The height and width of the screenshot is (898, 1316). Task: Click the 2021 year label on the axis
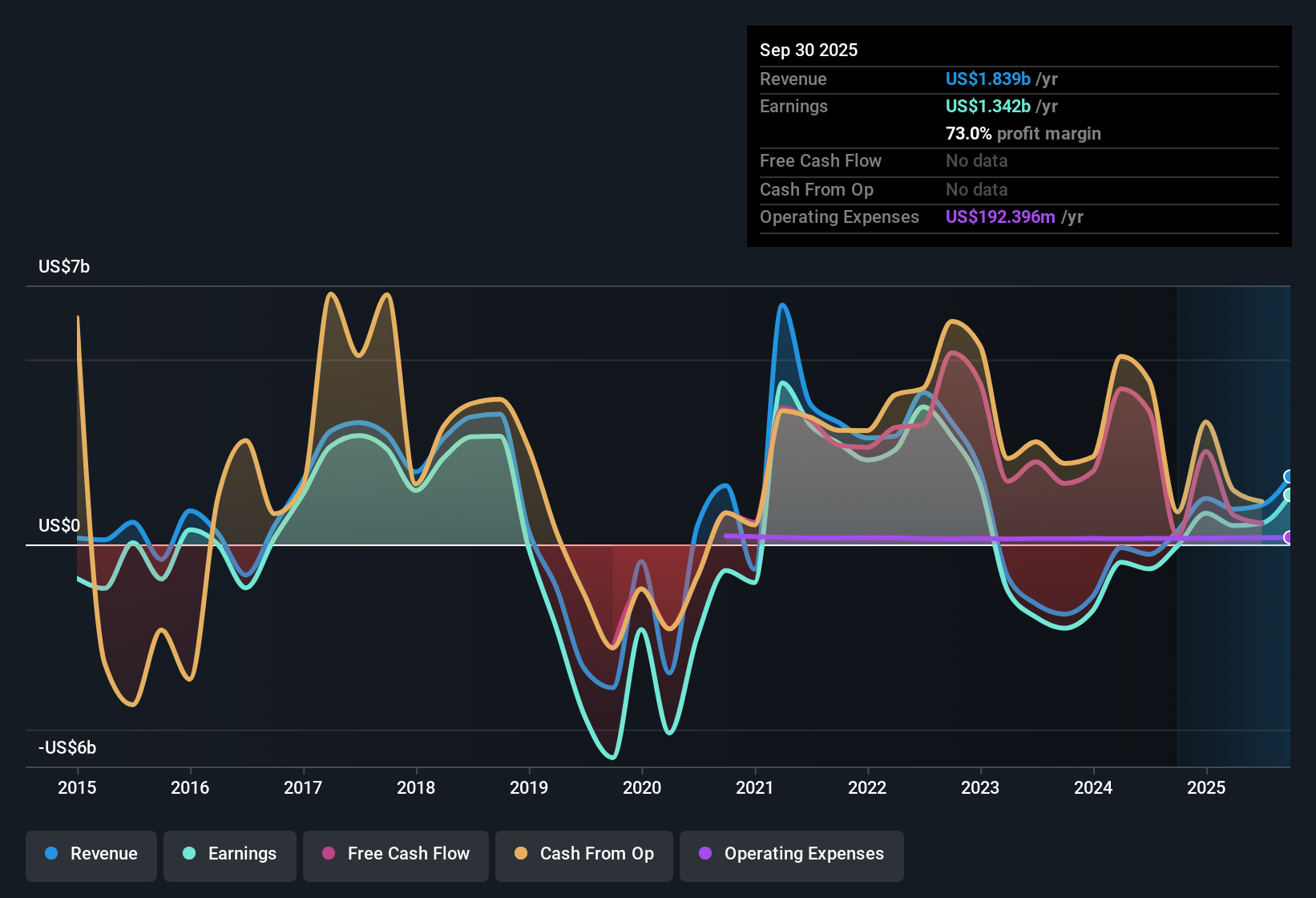click(754, 788)
